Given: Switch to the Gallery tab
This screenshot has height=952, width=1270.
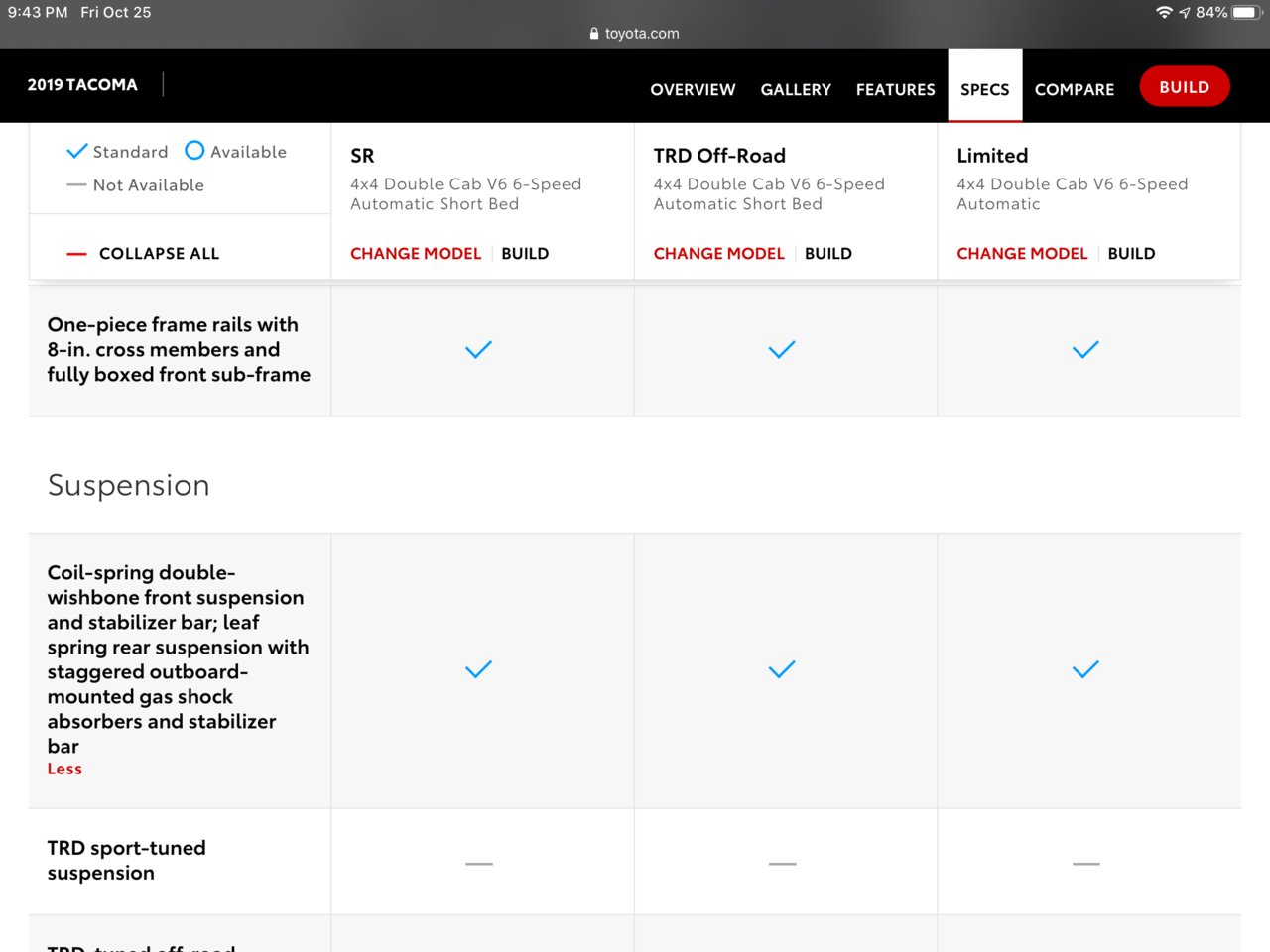Looking at the screenshot, I should tap(796, 89).
